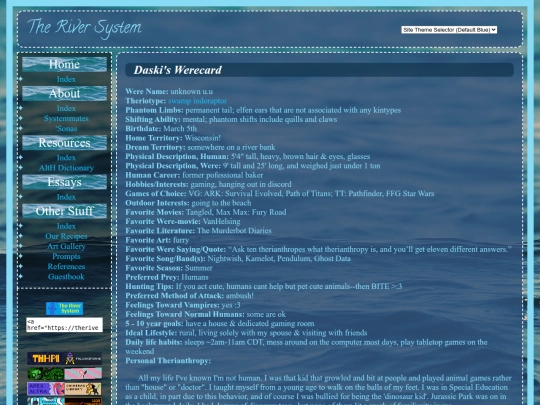540x405 pixels.
Task: Click the text 'Favorite Were-movie: VanHelsing'
Action: tap(183, 221)
